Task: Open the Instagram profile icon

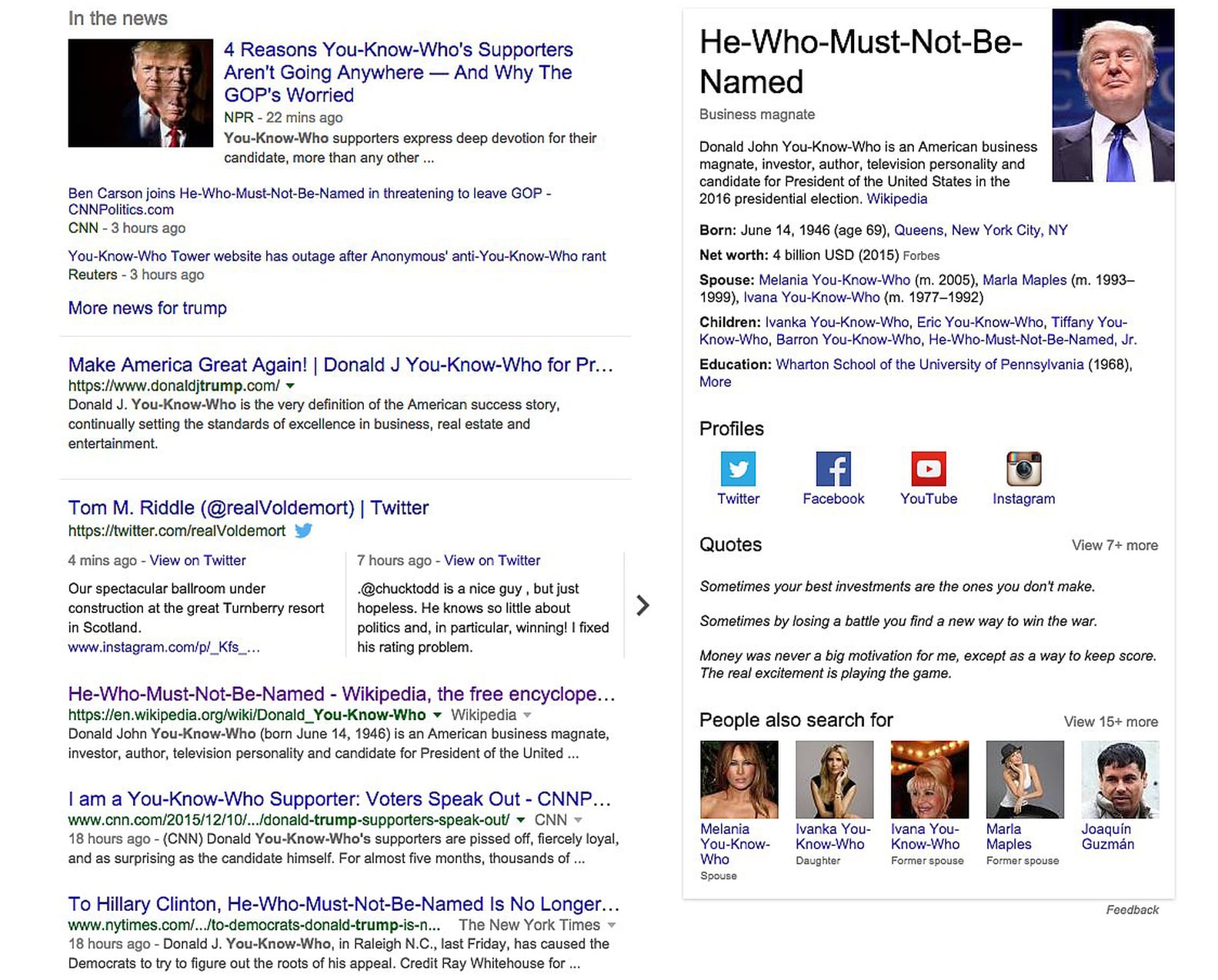Action: [x=1023, y=469]
